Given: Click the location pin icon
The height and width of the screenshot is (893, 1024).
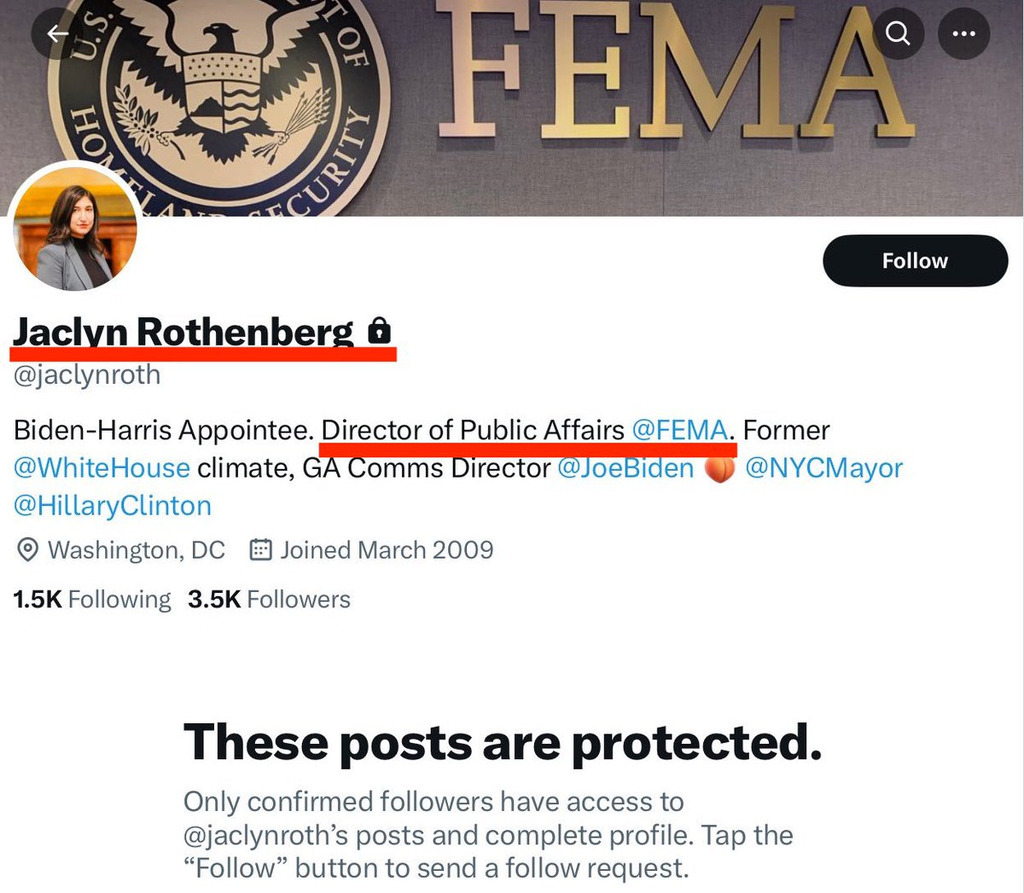Looking at the screenshot, I should pyautogui.click(x=28, y=550).
